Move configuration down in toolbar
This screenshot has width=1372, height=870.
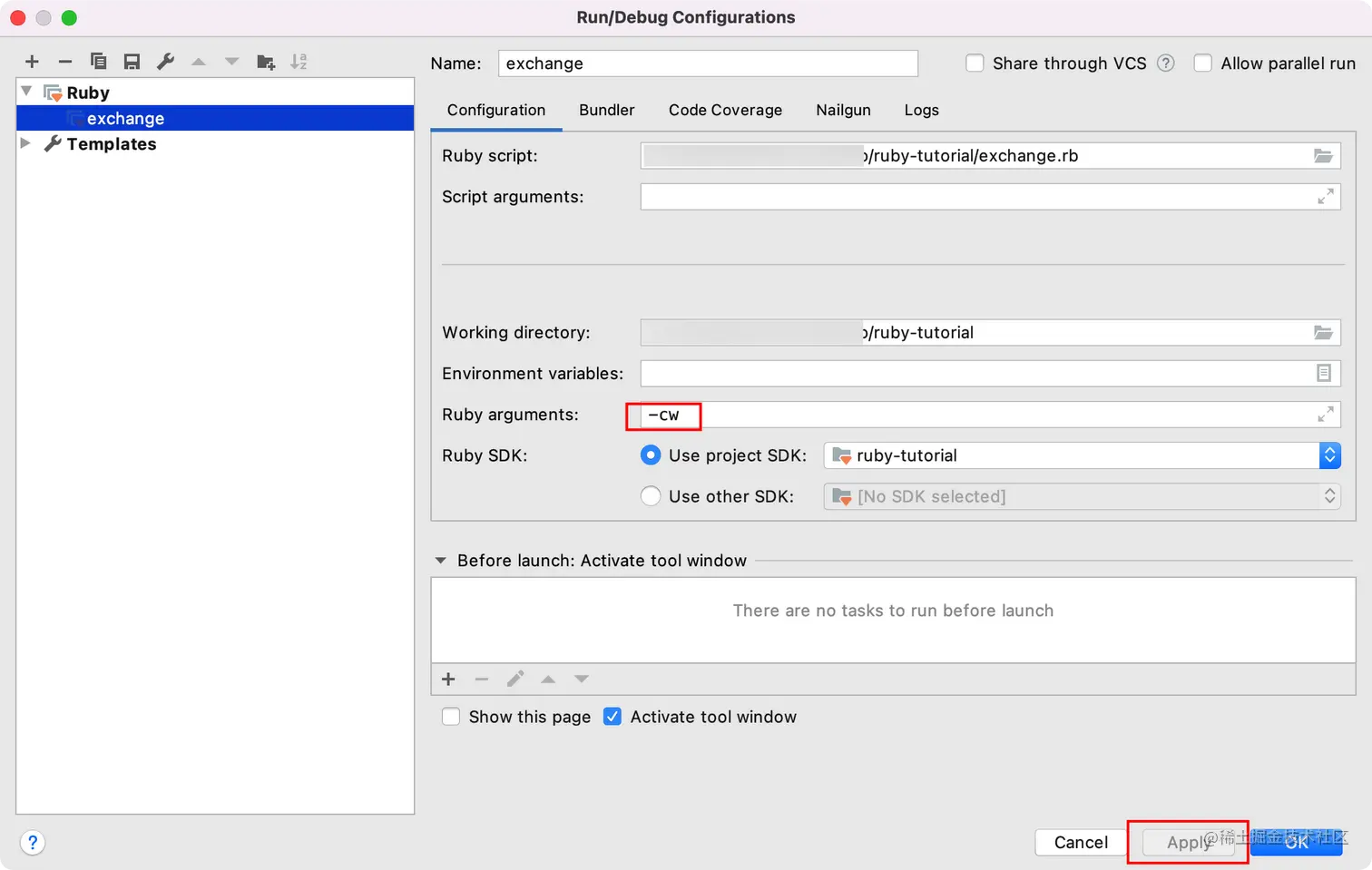[232, 62]
